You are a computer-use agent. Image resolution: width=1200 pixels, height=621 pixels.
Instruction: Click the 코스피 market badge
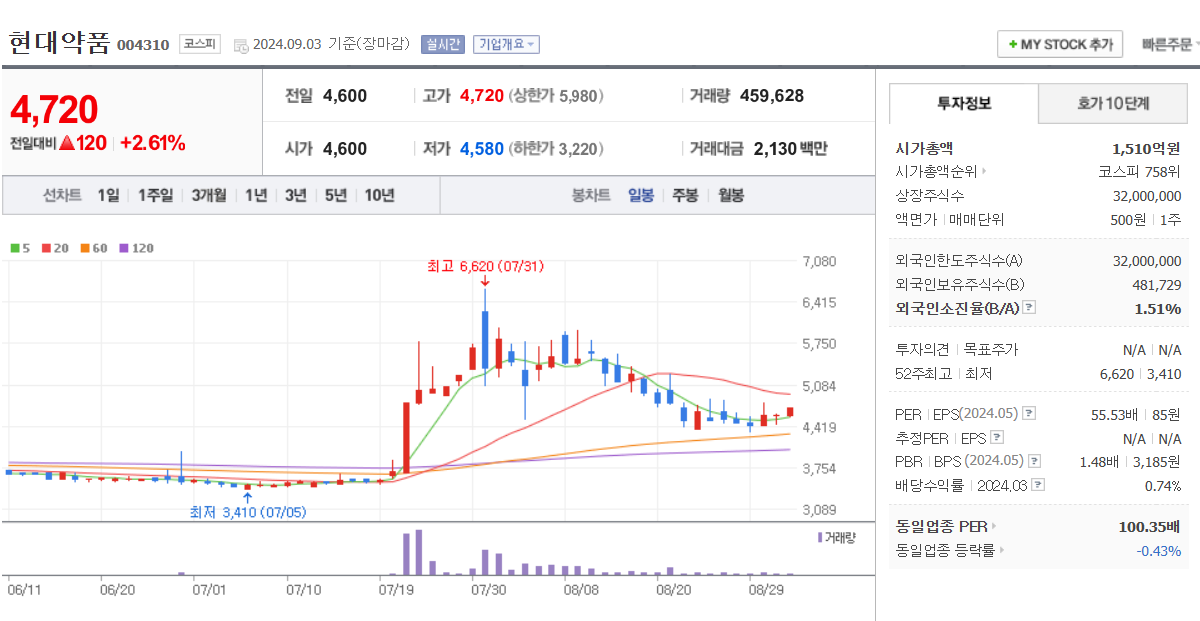coord(200,44)
